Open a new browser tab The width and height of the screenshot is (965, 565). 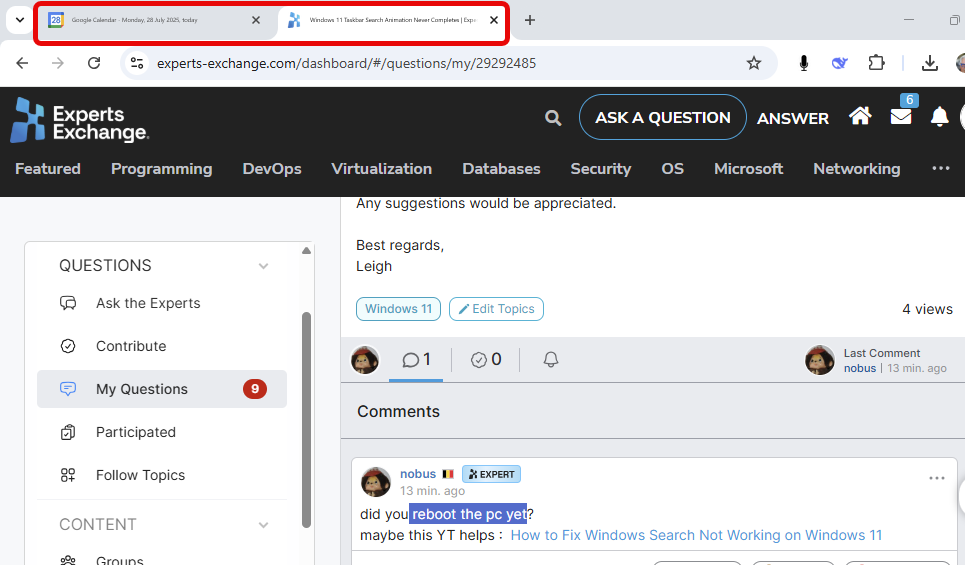click(529, 20)
